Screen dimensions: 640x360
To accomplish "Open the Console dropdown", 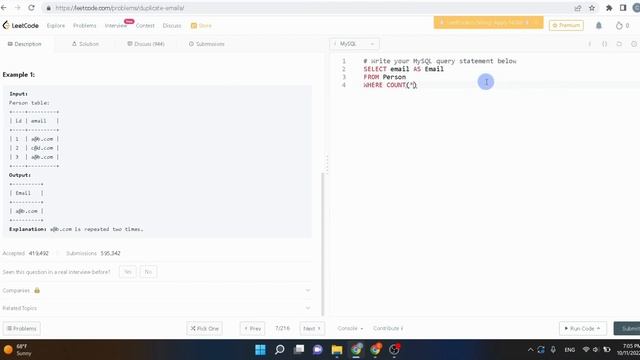I will pos(350,328).
